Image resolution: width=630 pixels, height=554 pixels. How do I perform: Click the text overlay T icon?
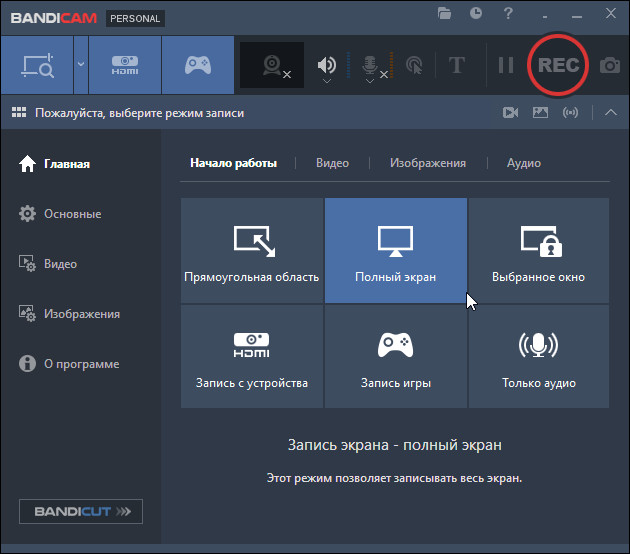click(457, 65)
